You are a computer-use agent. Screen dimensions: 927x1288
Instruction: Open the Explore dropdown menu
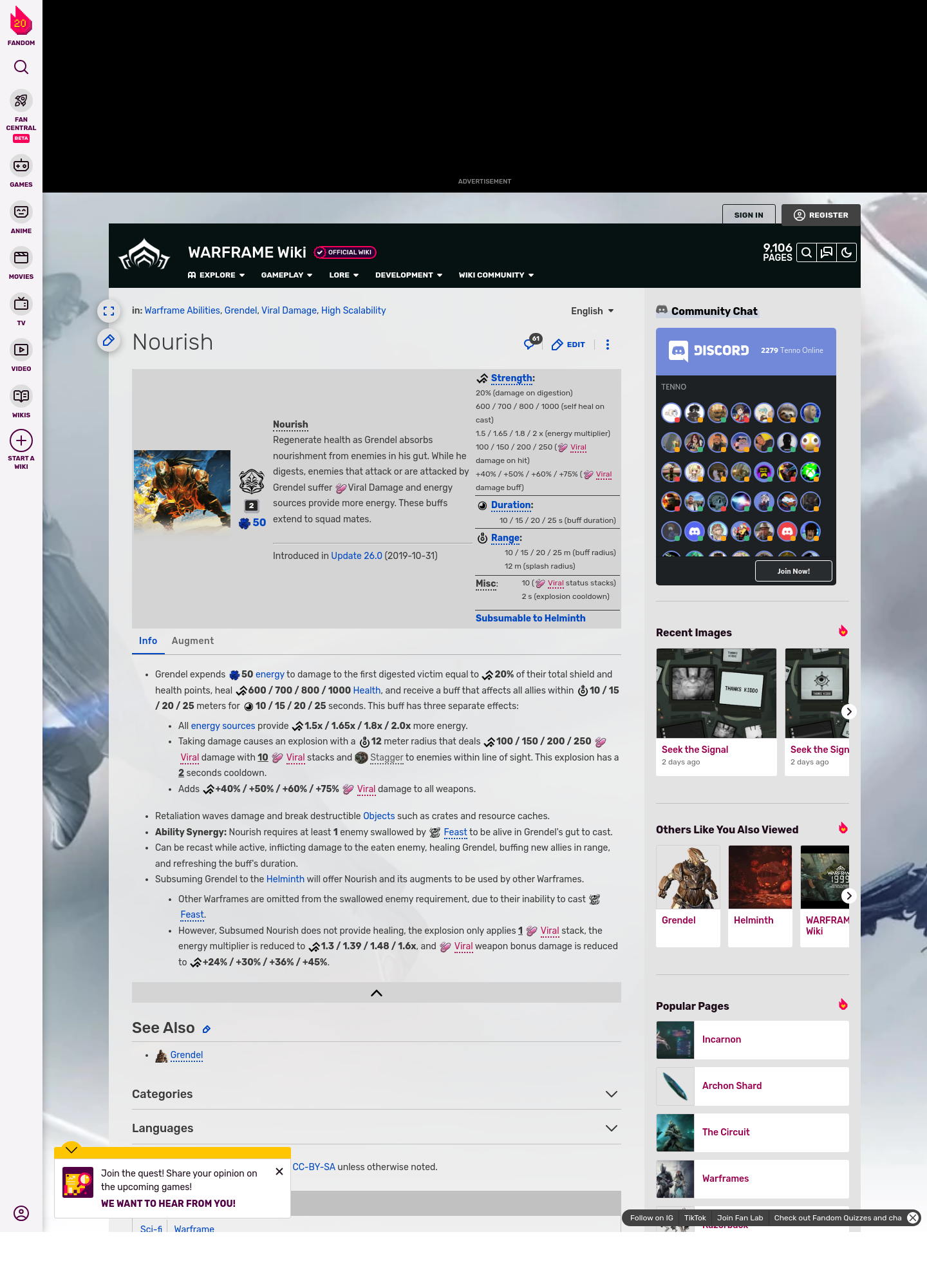[x=216, y=275]
